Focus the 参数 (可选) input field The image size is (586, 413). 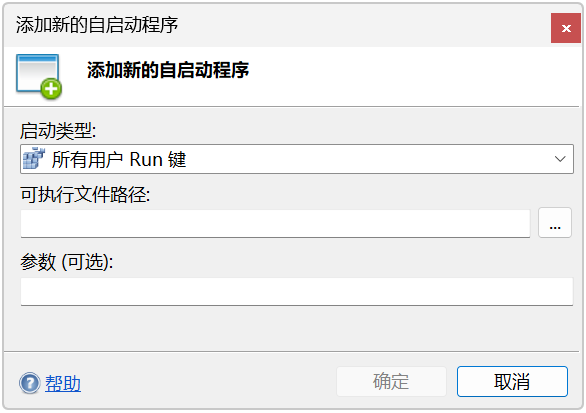297,292
